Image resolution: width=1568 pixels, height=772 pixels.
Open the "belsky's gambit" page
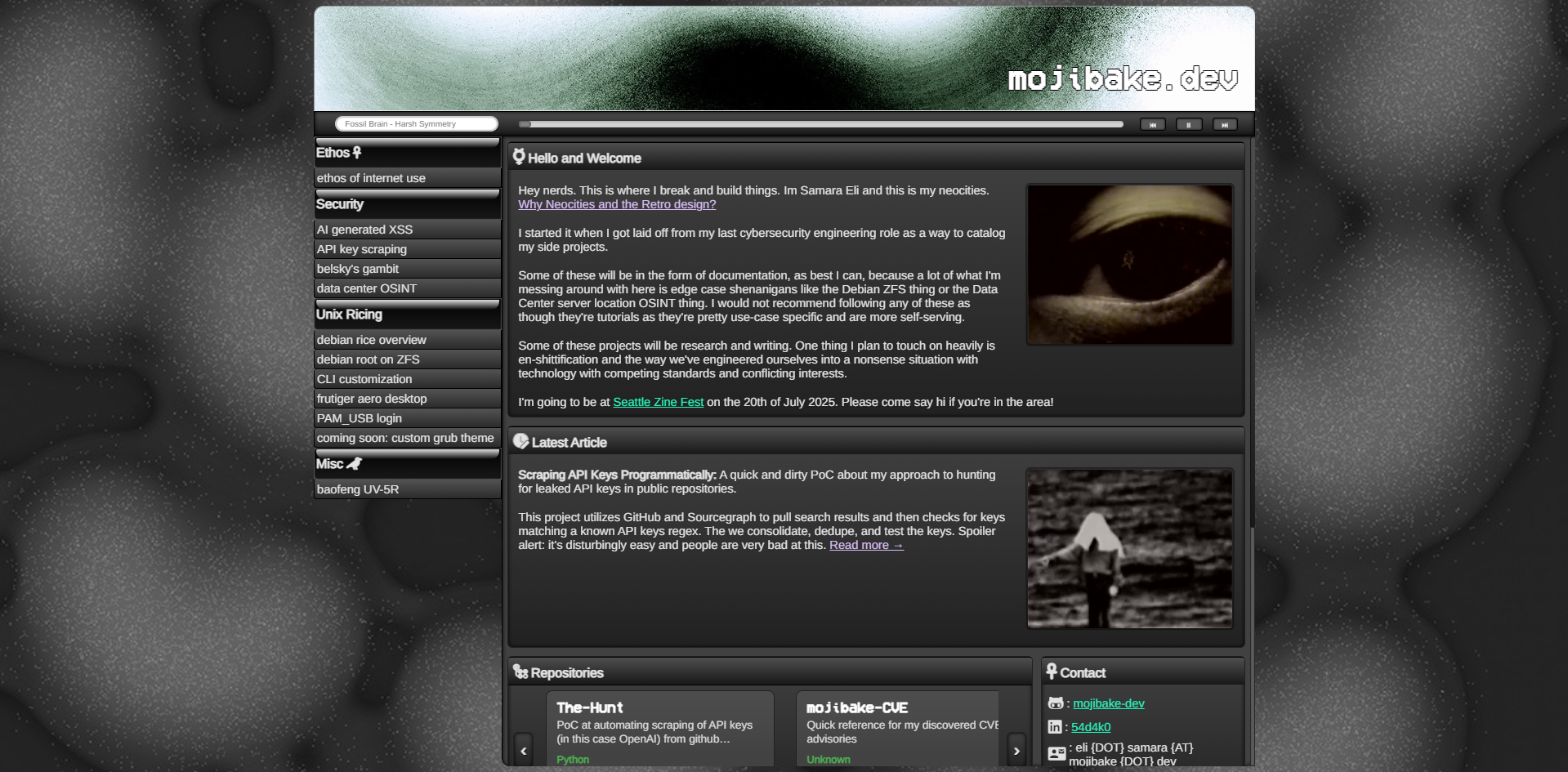tap(408, 269)
